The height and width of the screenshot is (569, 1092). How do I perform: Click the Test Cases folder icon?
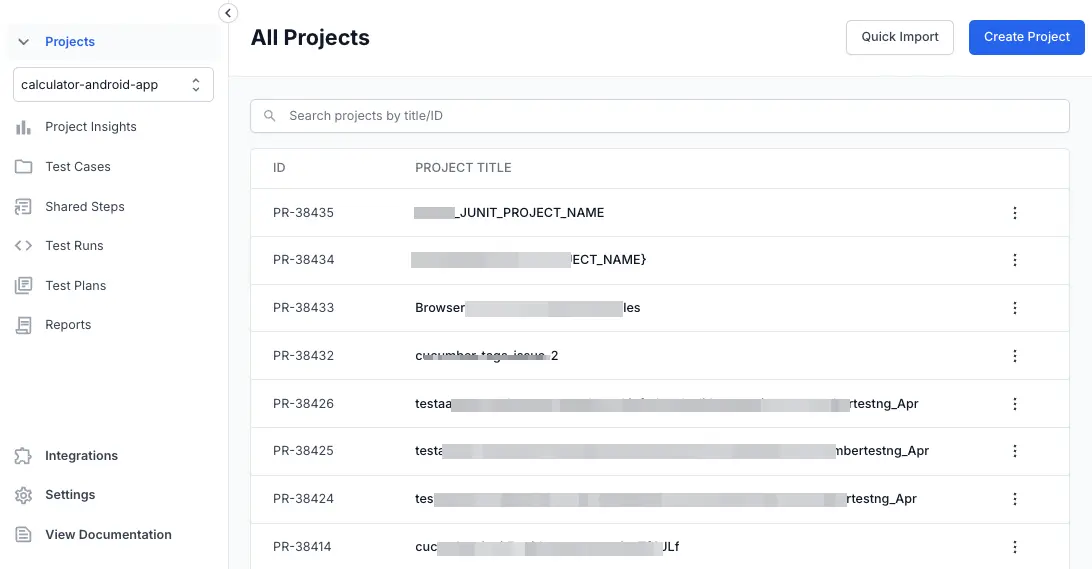[23, 167]
